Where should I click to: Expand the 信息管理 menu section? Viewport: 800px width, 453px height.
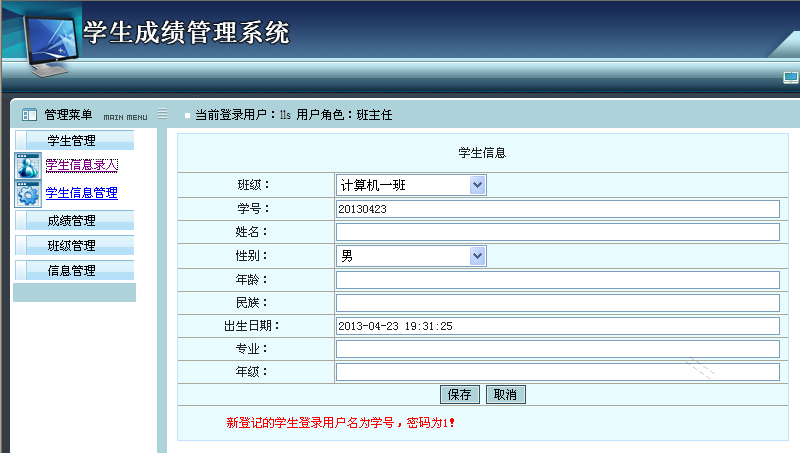[x=74, y=270]
